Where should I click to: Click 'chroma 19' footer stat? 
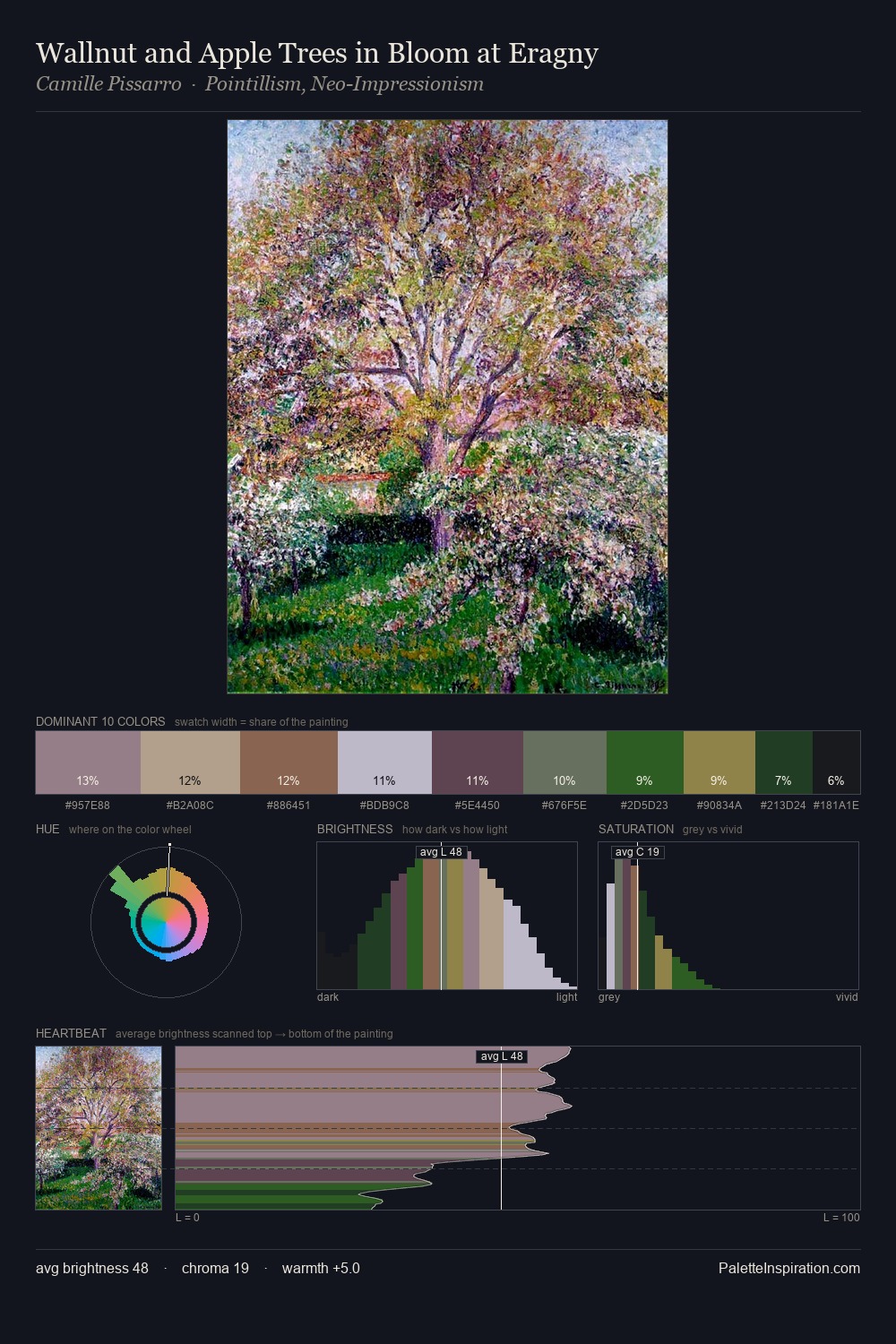215,1268
